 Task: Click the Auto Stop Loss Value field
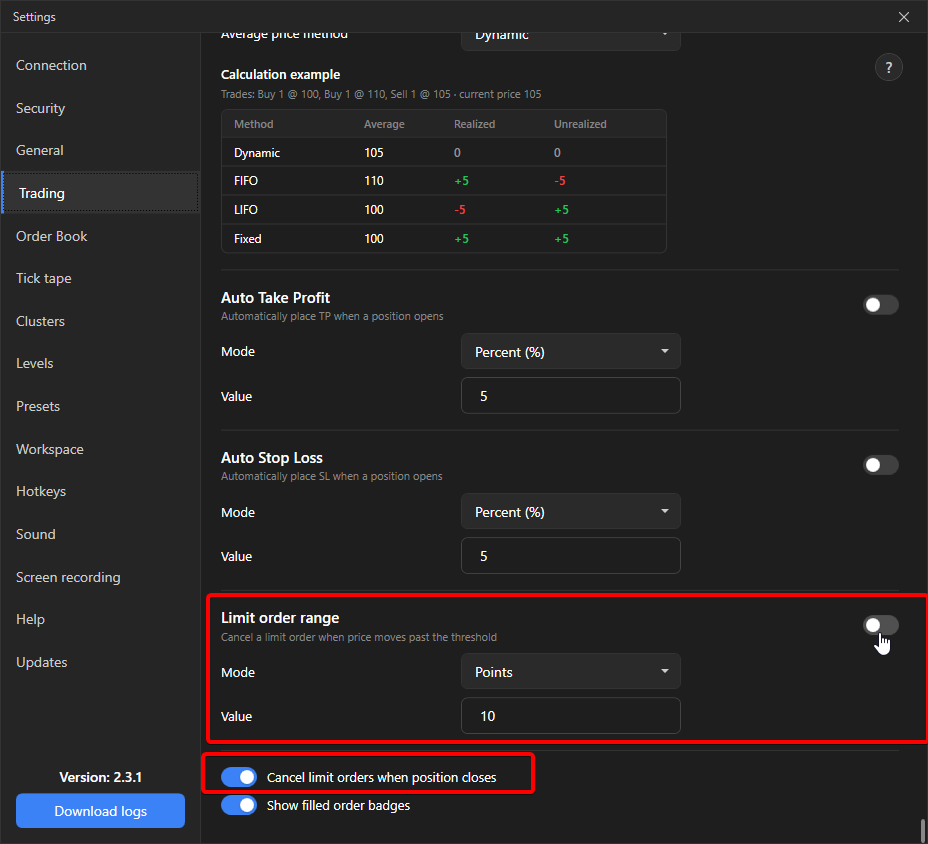coord(571,555)
